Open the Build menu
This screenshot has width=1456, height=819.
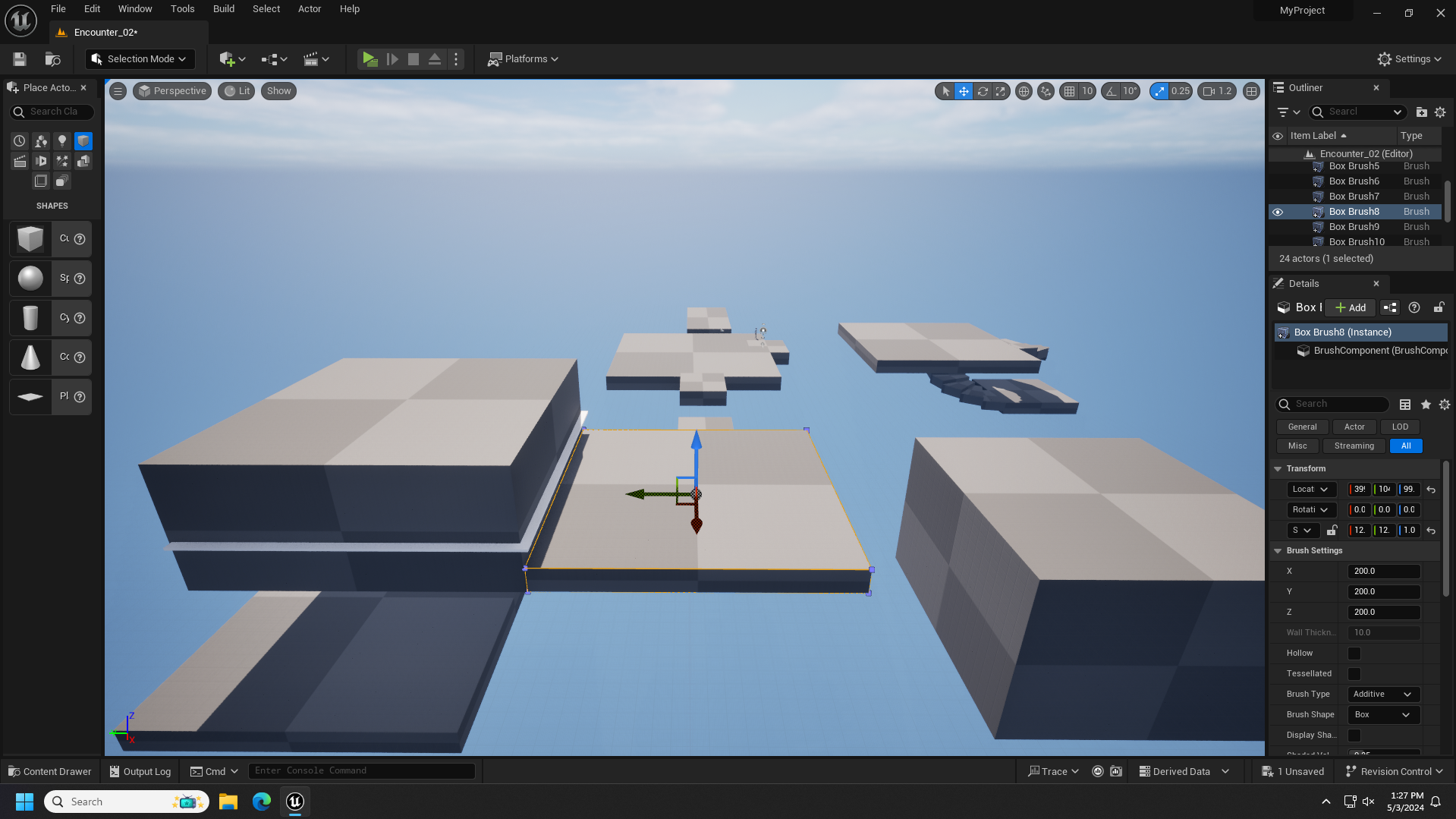pos(224,9)
